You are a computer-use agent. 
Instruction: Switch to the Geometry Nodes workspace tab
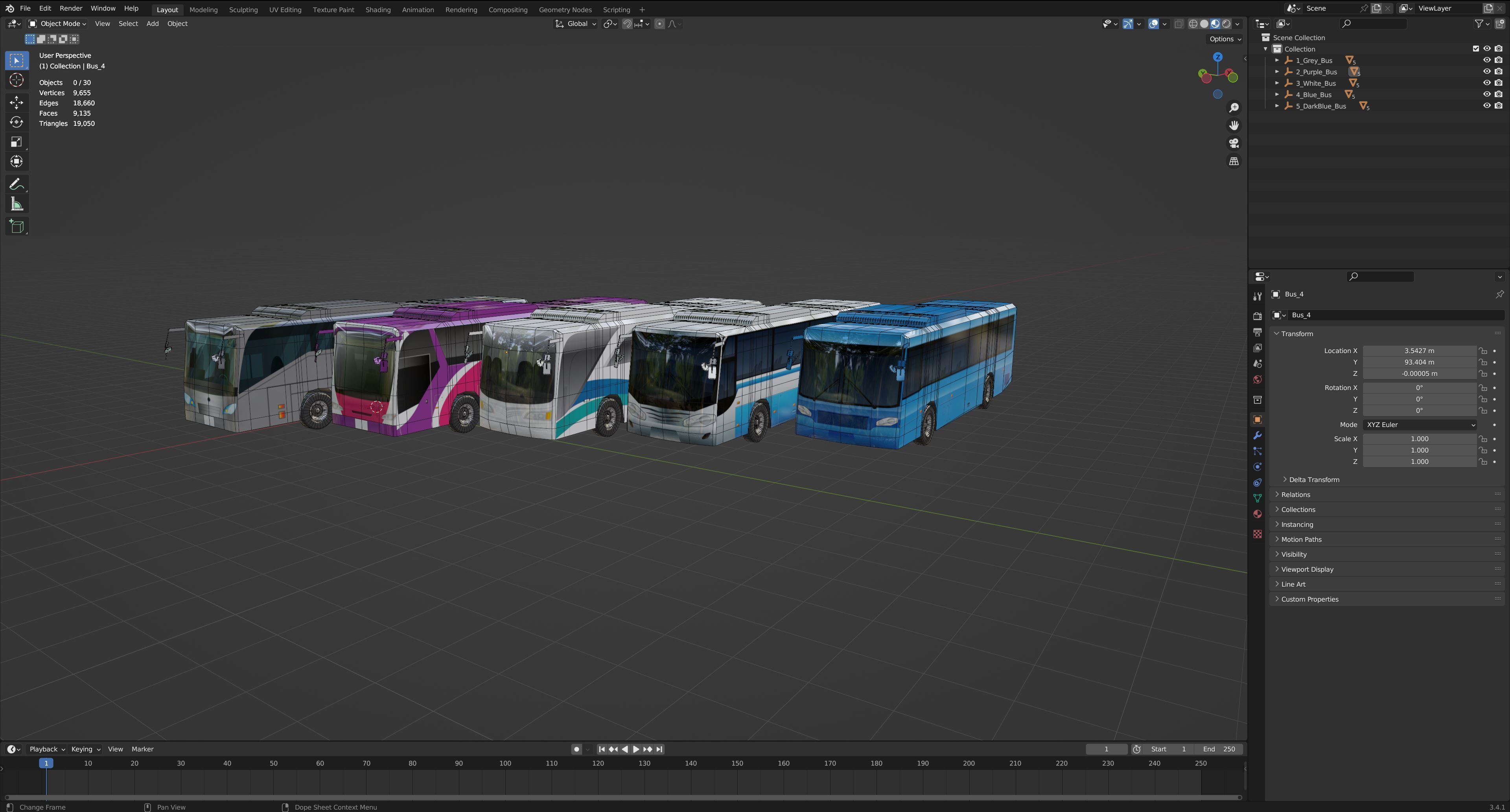click(x=565, y=10)
